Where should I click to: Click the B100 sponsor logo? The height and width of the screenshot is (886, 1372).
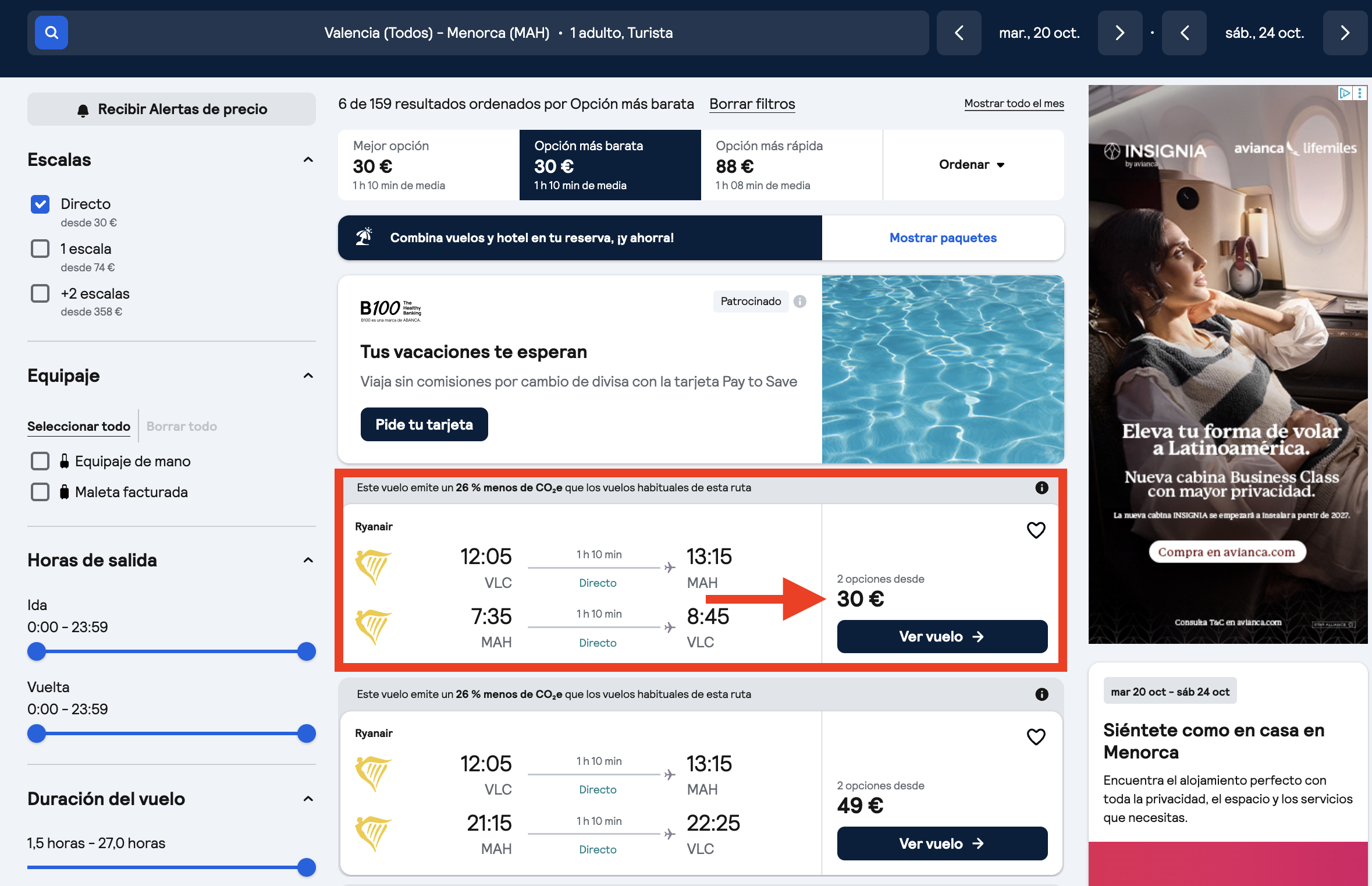(x=390, y=310)
